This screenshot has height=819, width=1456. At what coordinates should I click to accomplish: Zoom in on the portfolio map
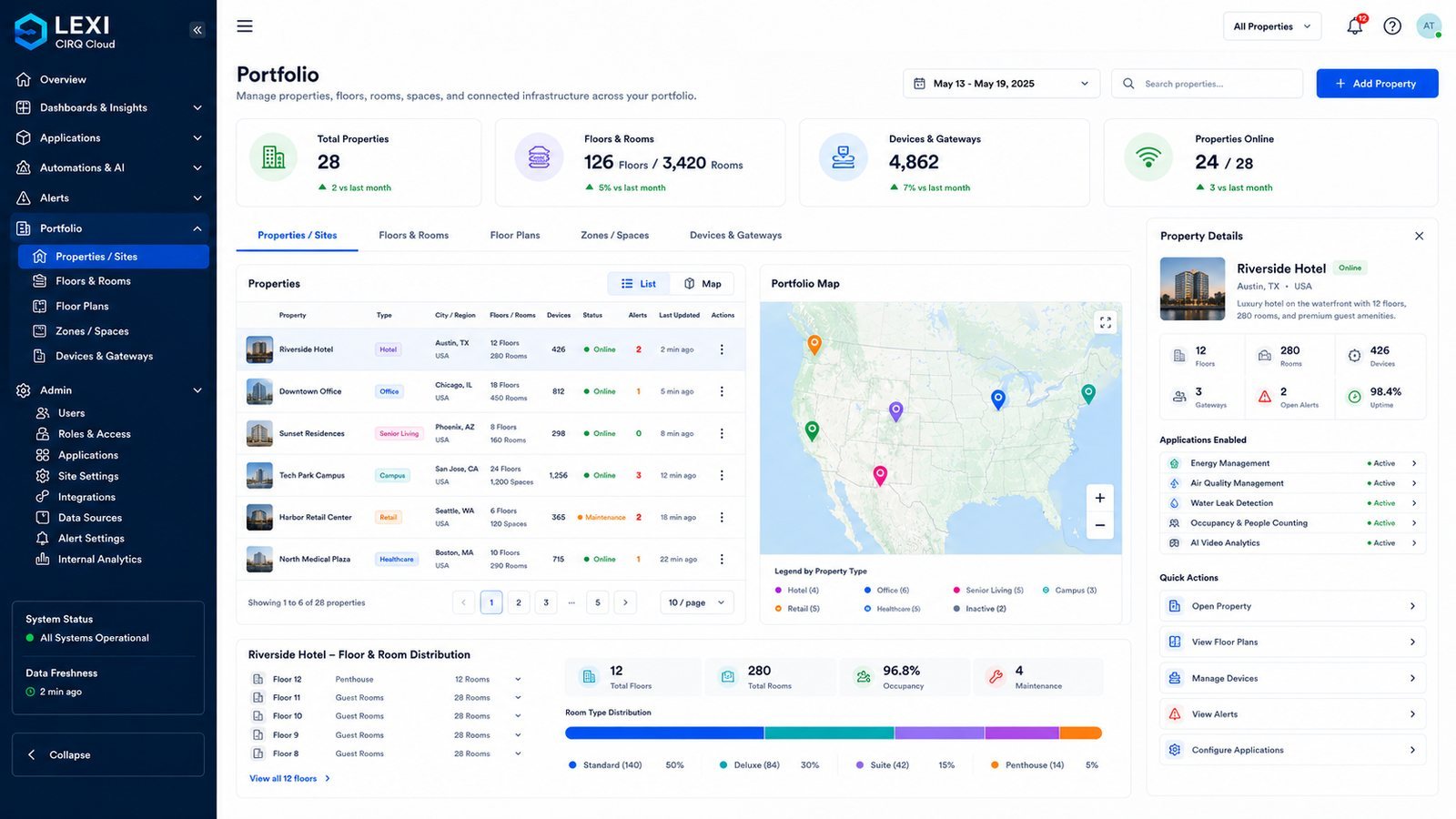[x=1099, y=498]
